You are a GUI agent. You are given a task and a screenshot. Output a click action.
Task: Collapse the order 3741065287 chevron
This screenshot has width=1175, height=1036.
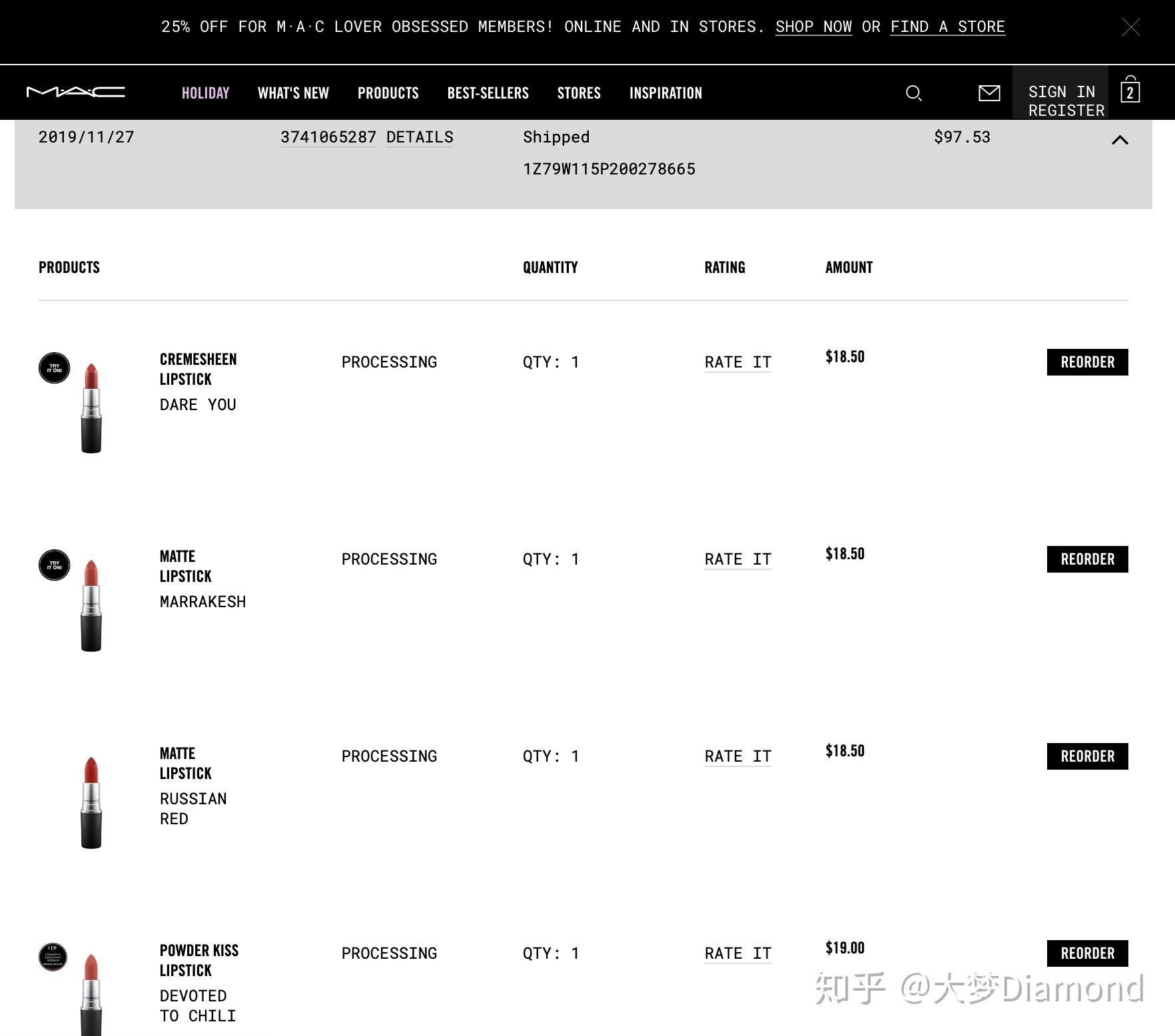pos(1120,140)
